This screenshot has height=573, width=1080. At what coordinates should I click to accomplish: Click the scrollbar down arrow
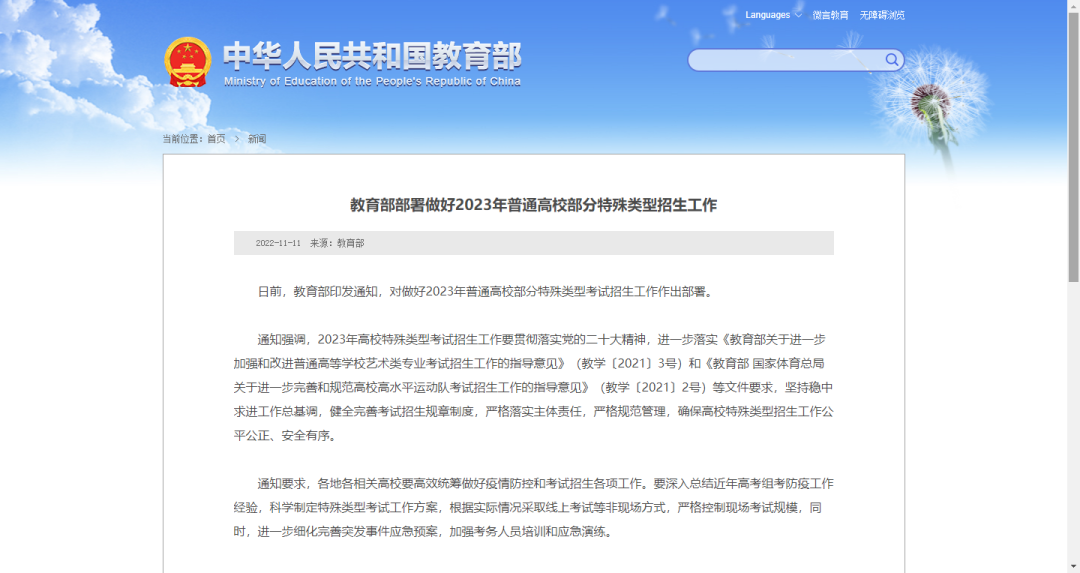[1073, 566]
